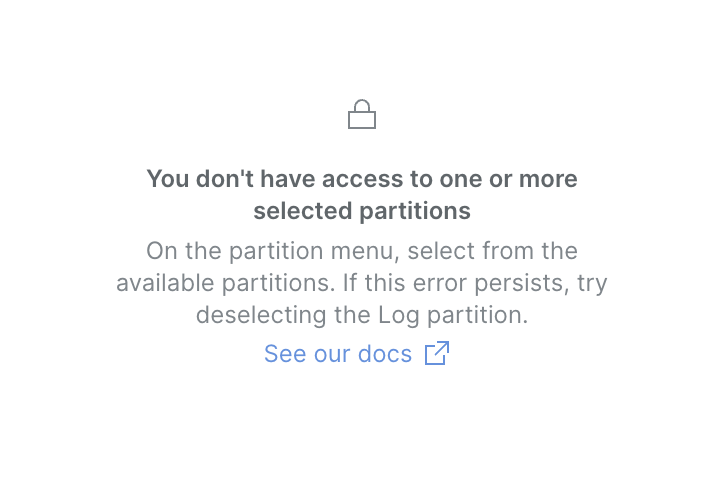
Task: Click the word "try" ending the second line
Action: 591,283
